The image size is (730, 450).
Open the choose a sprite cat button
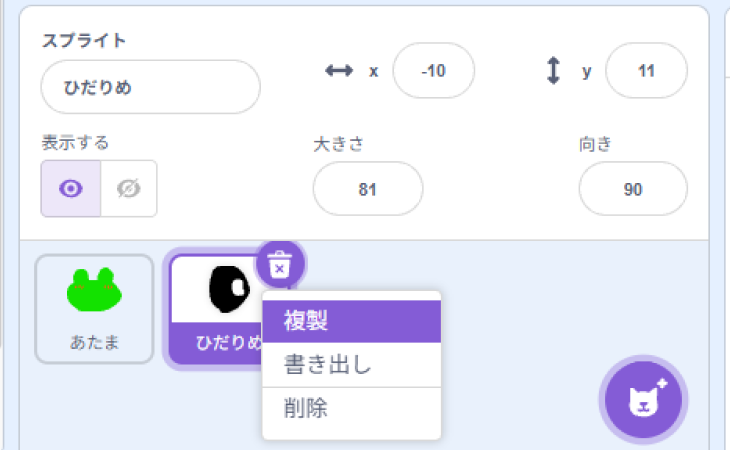(x=643, y=400)
